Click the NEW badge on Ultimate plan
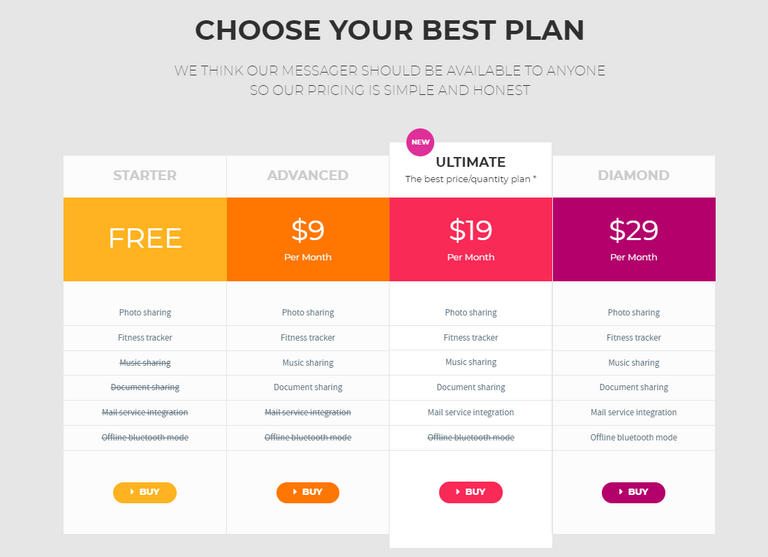Viewport: 768px width, 557px height. point(420,142)
